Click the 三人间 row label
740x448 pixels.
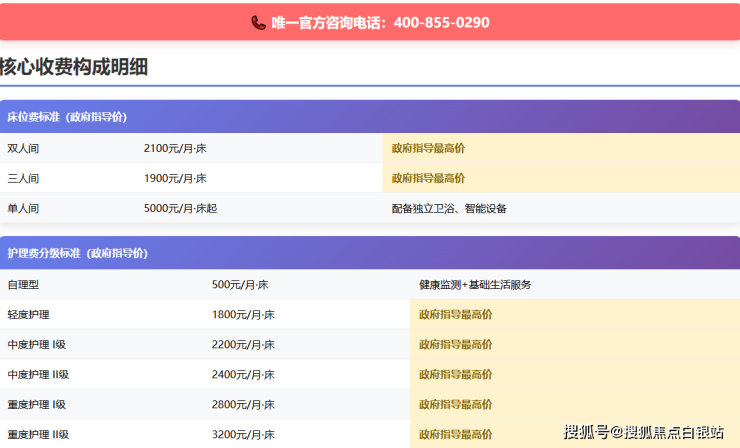coord(23,178)
